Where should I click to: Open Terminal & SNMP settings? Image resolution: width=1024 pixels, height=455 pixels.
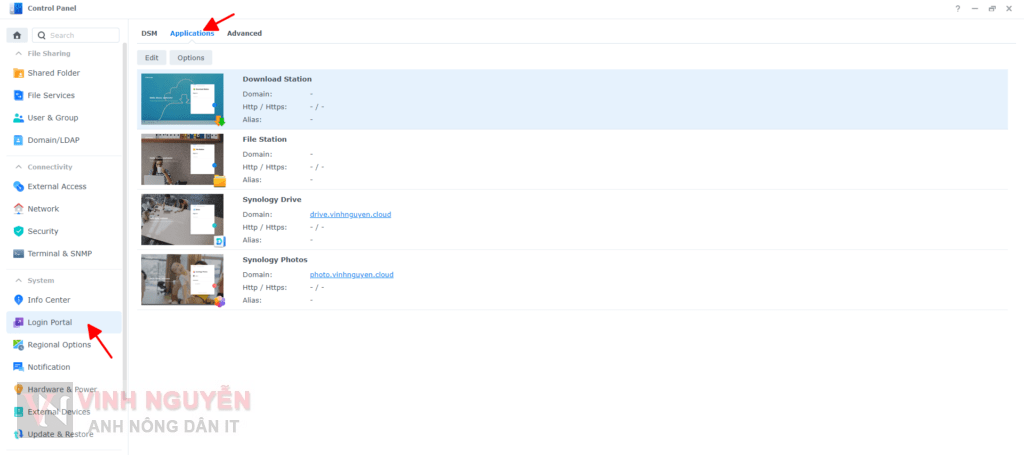coord(59,254)
